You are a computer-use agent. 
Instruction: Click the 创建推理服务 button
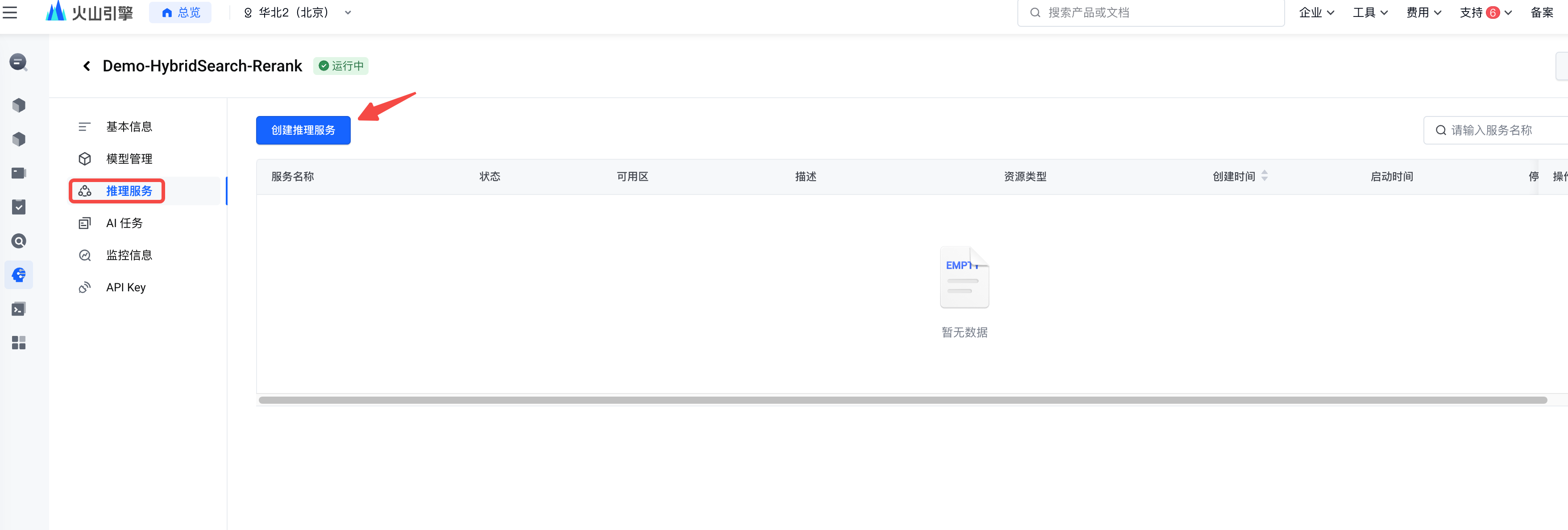303,130
